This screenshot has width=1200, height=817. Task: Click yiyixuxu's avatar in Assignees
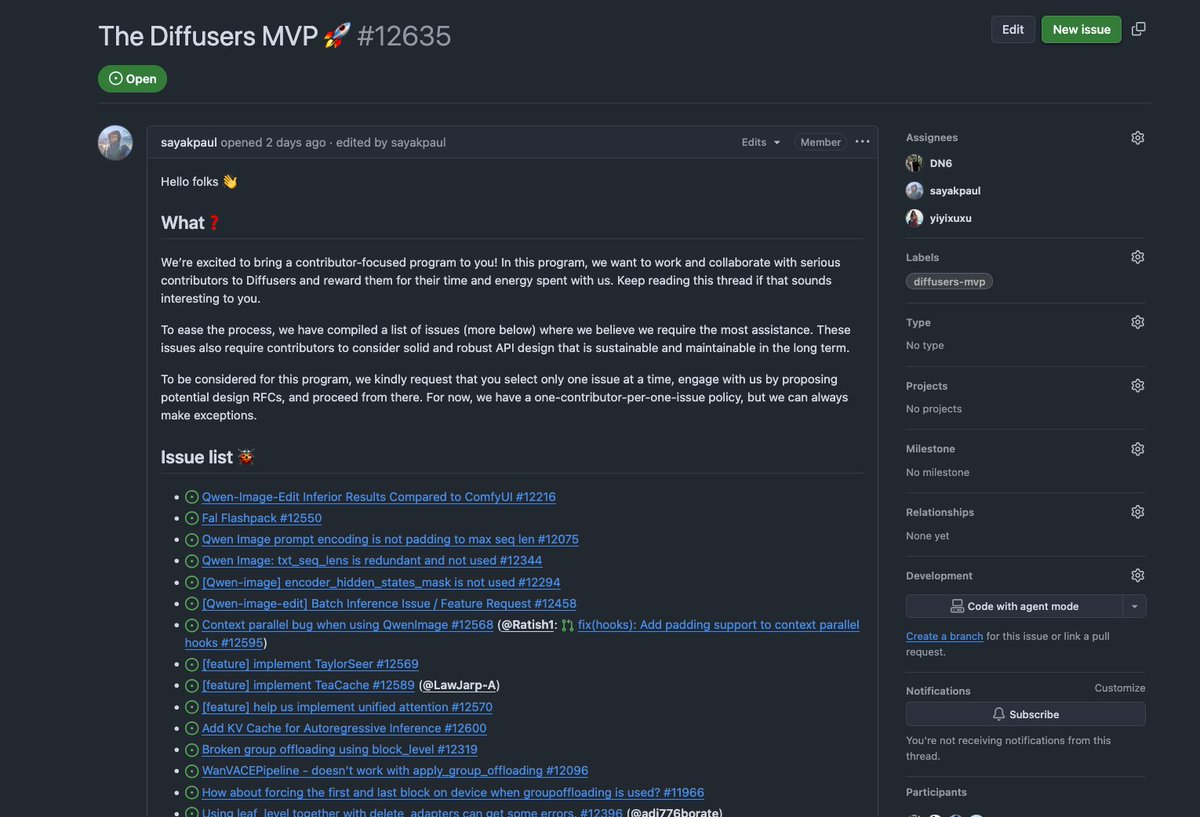[914, 218]
